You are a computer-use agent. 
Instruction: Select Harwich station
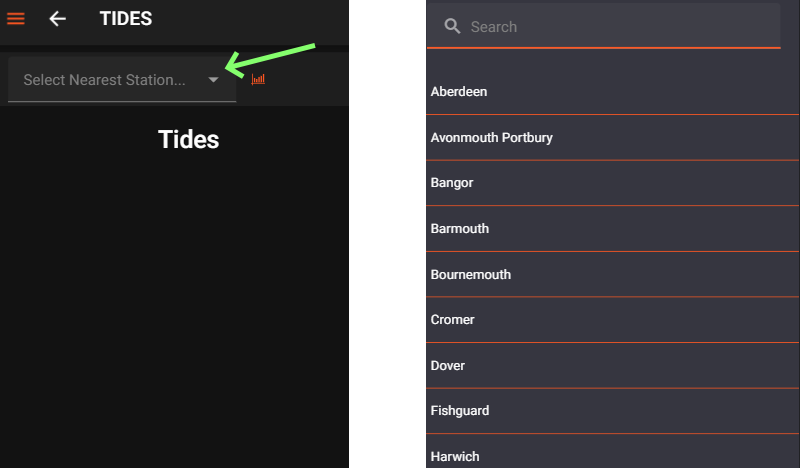612,453
